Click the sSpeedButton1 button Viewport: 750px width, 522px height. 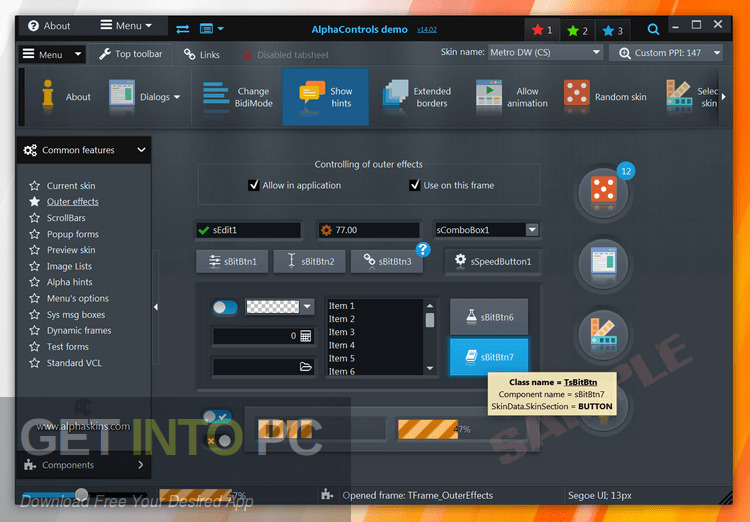(x=493, y=261)
